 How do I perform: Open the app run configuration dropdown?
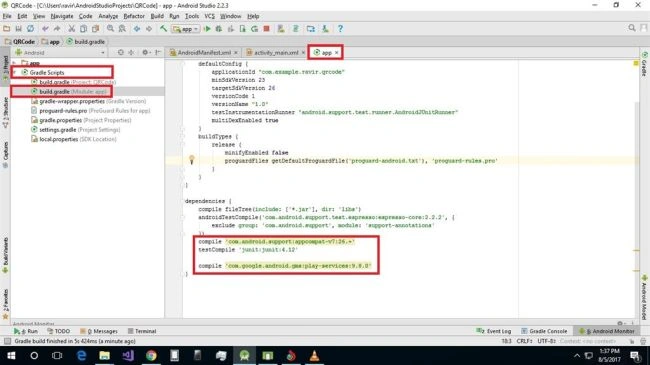186,29
